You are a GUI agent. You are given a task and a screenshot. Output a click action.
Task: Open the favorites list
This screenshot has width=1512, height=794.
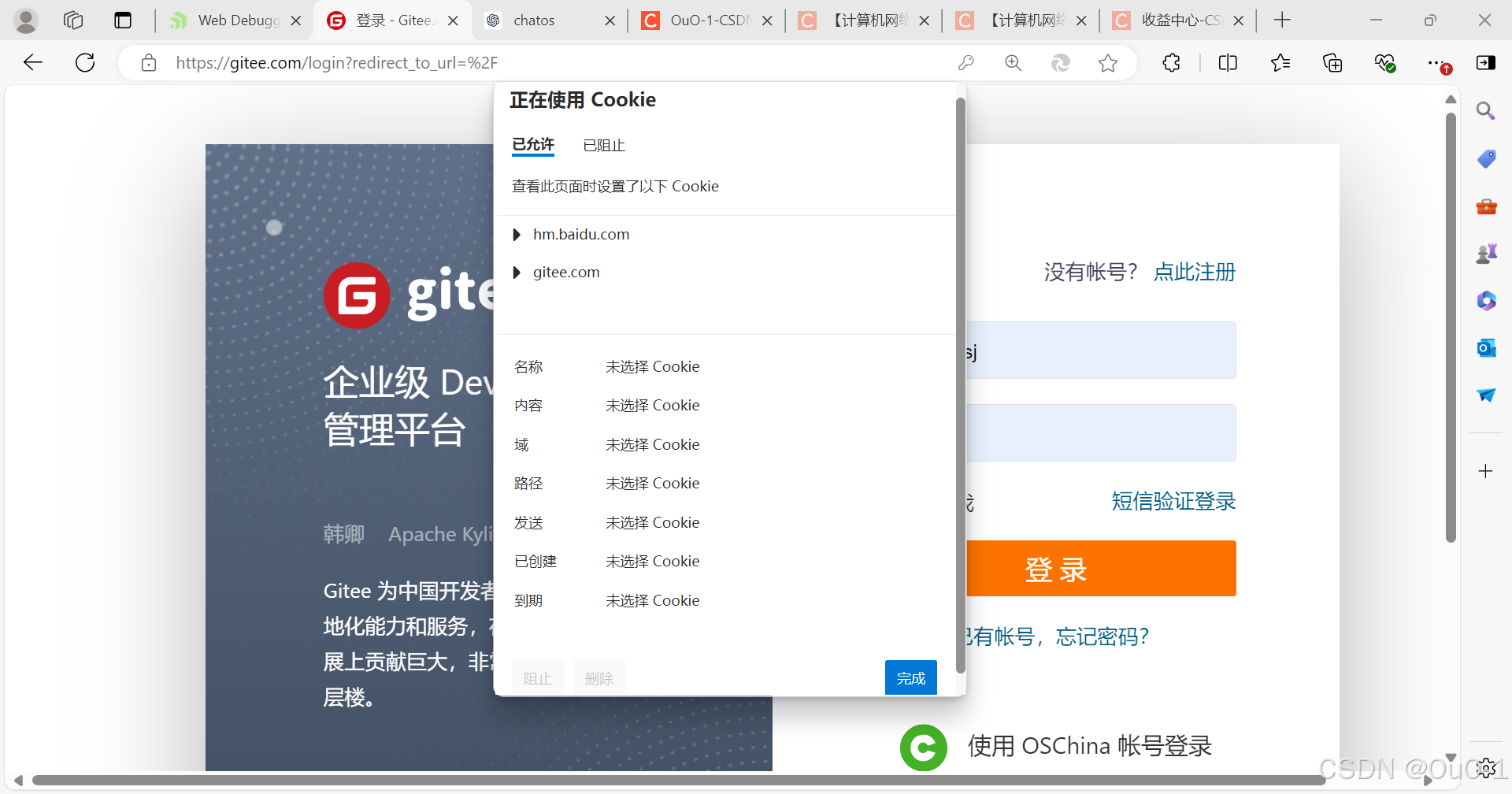click(x=1280, y=63)
